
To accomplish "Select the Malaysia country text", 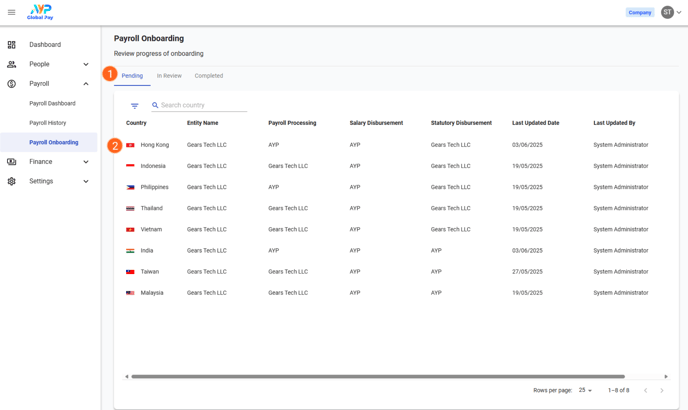I will coord(152,293).
